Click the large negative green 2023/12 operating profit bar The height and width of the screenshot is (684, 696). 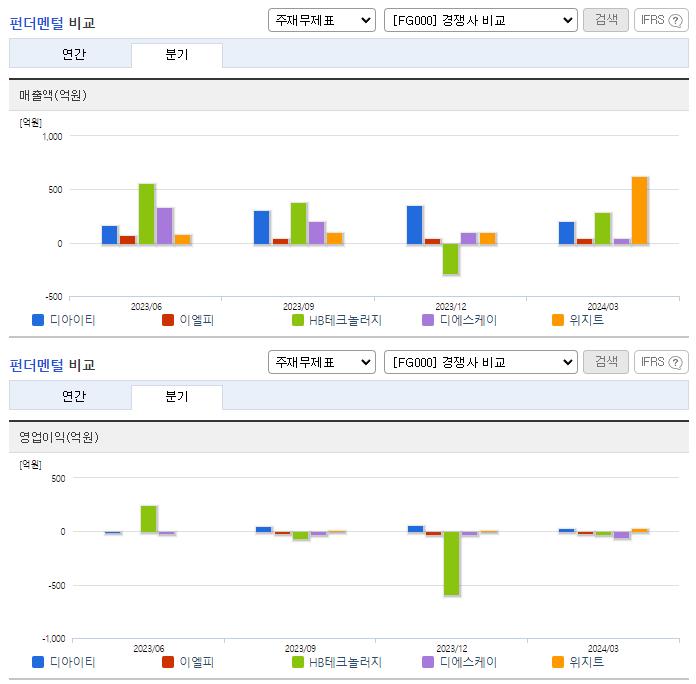click(452, 563)
